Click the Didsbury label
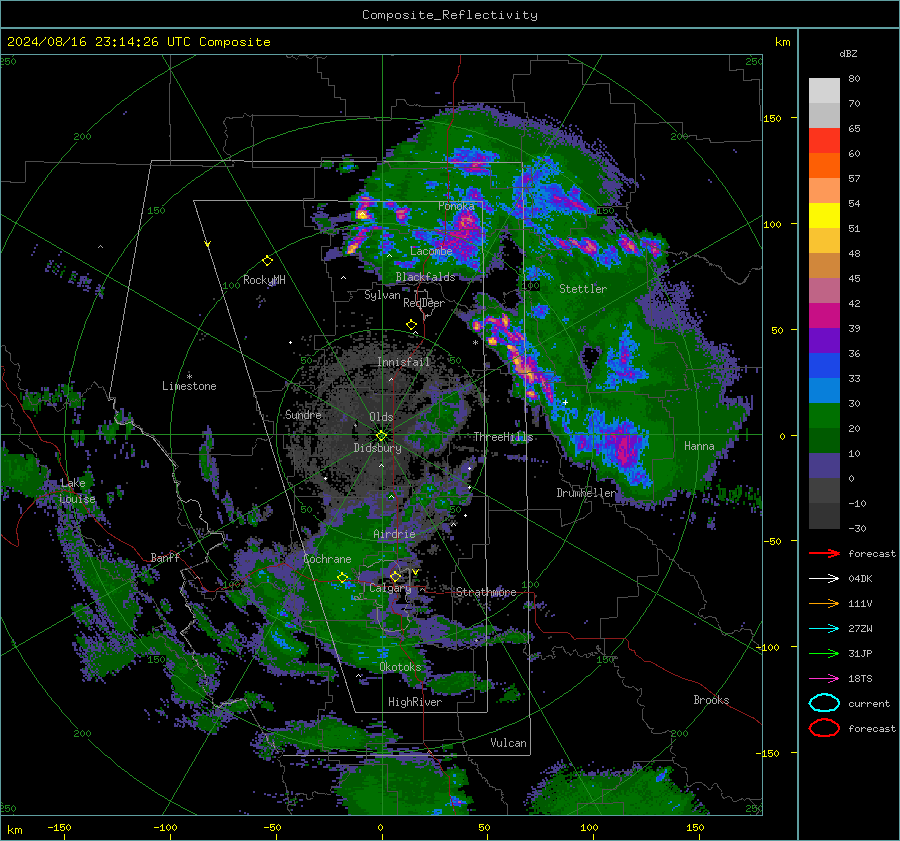This screenshot has height=841, width=900. [377, 448]
